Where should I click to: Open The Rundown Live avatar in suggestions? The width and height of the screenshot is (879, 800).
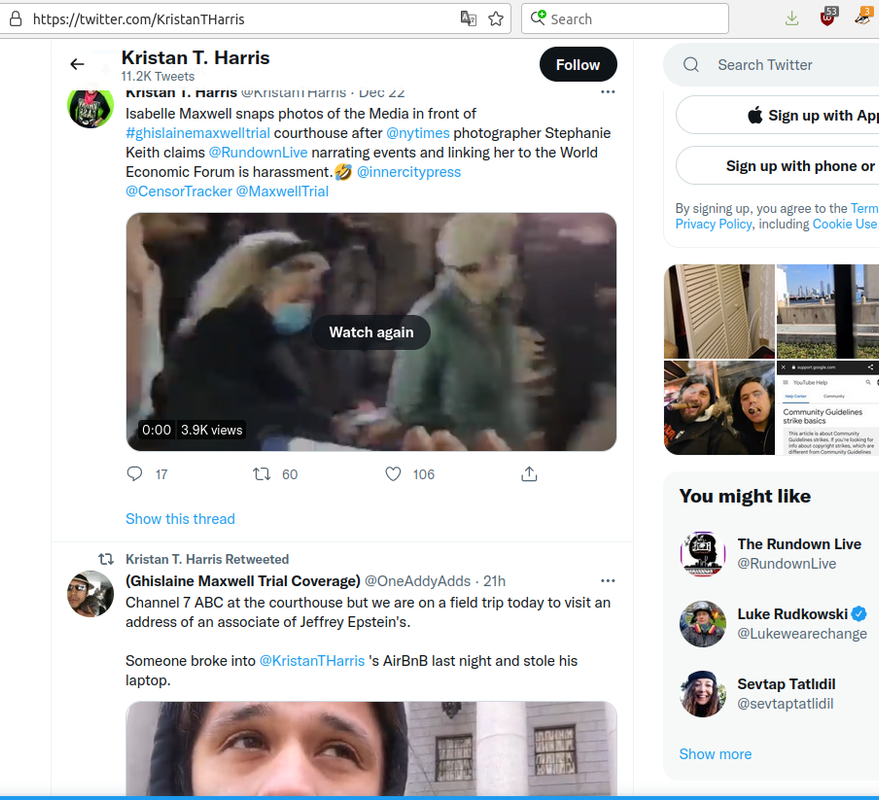point(702,554)
